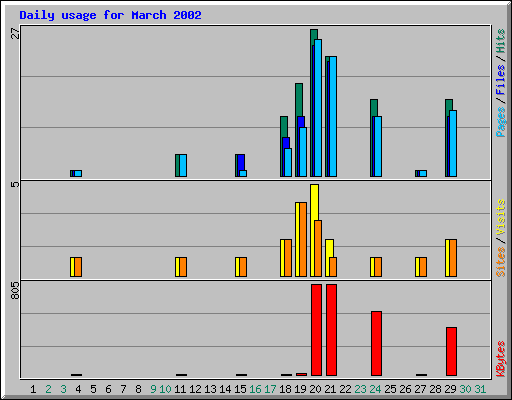Image resolution: width=512 pixels, height=400 pixels.
Task: Click the green day '30' x-axis label
Action: point(465,389)
